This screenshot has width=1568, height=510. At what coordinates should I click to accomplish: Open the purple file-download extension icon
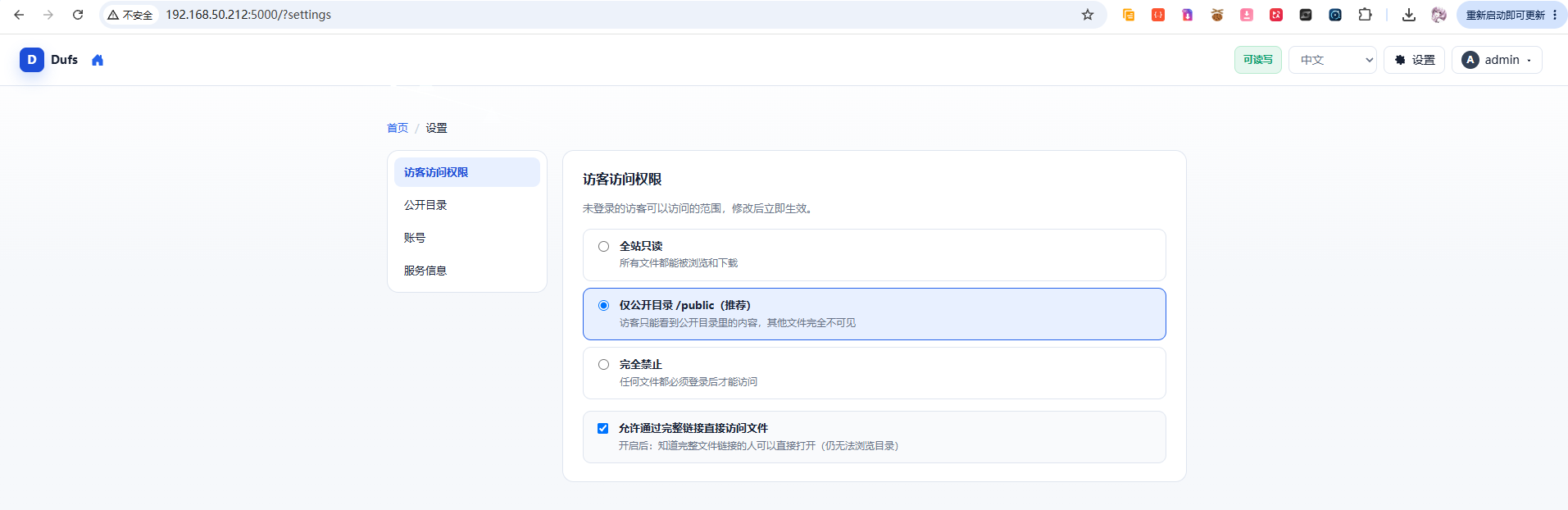click(x=1188, y=15)
